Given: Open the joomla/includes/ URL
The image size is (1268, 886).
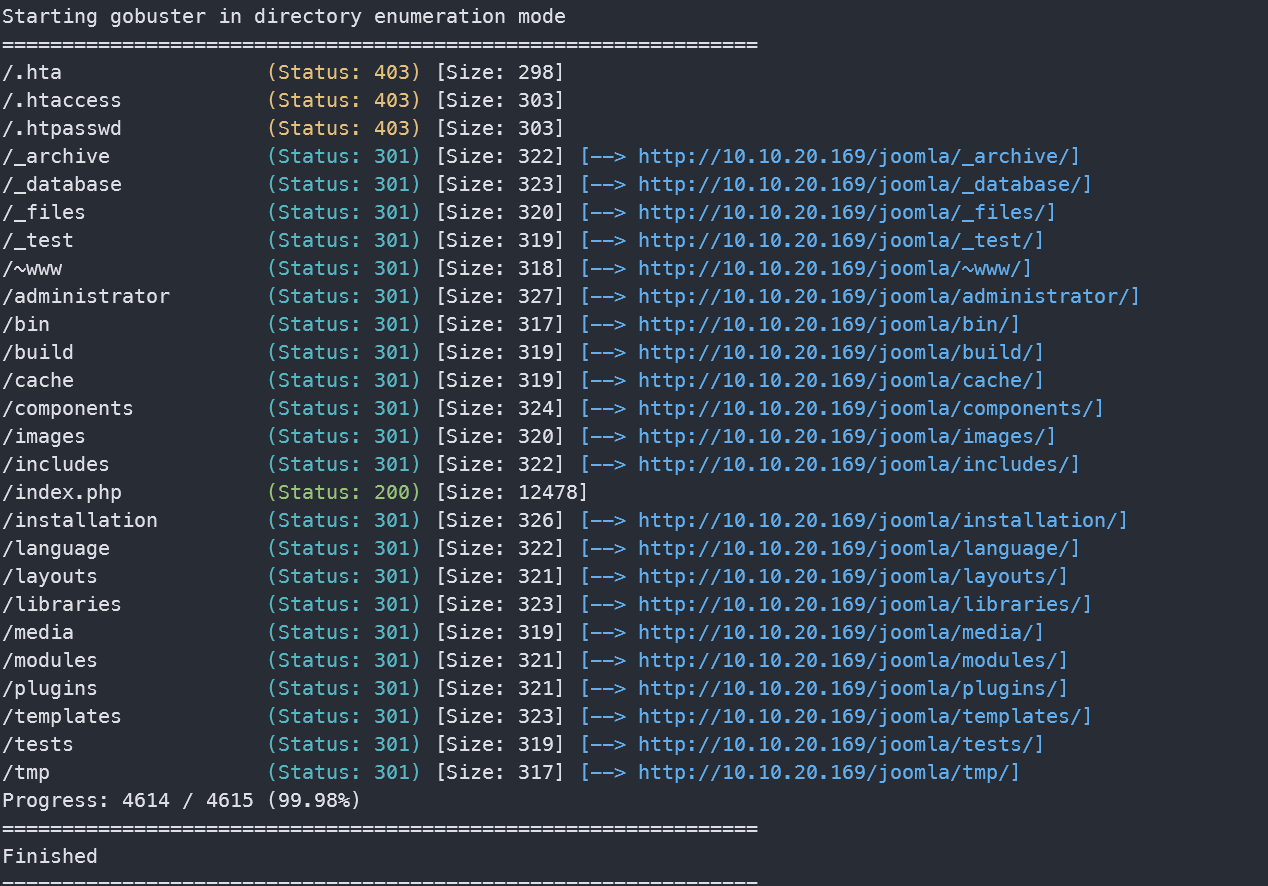Looking at the screenshot, I should [x=854, y=464].
